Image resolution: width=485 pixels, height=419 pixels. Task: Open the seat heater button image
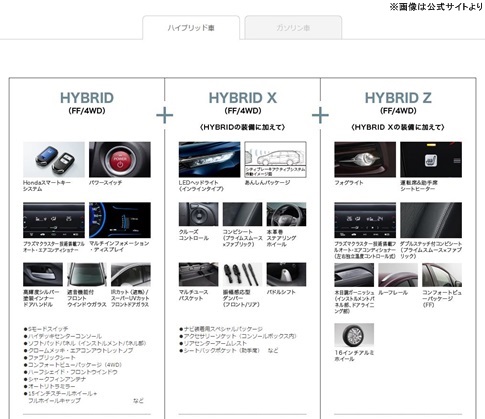tap(431, 159)
